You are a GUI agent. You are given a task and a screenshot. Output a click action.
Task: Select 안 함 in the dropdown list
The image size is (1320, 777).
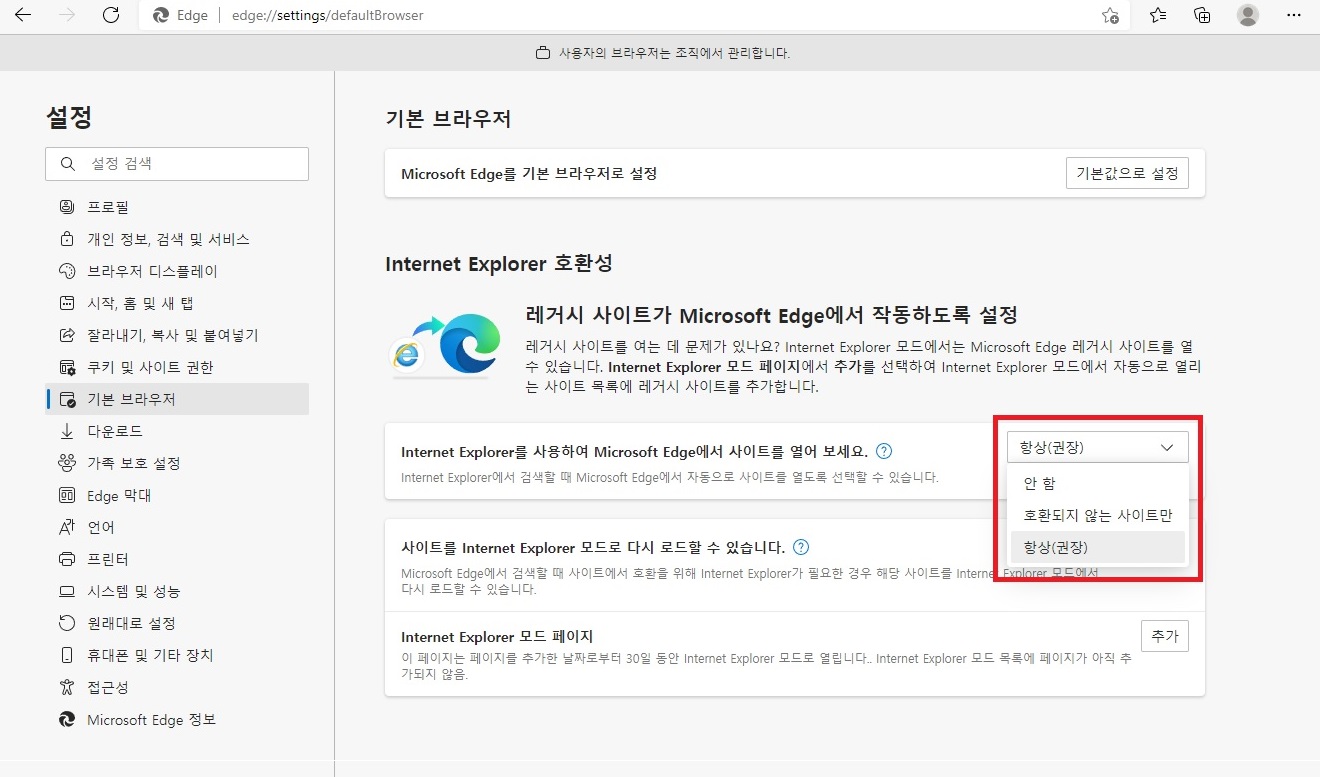point(1097,483)
